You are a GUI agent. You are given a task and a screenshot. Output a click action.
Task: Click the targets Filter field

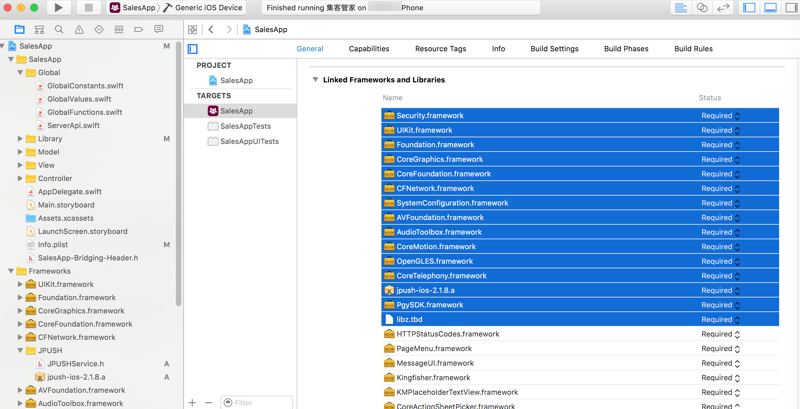[257, 402]
